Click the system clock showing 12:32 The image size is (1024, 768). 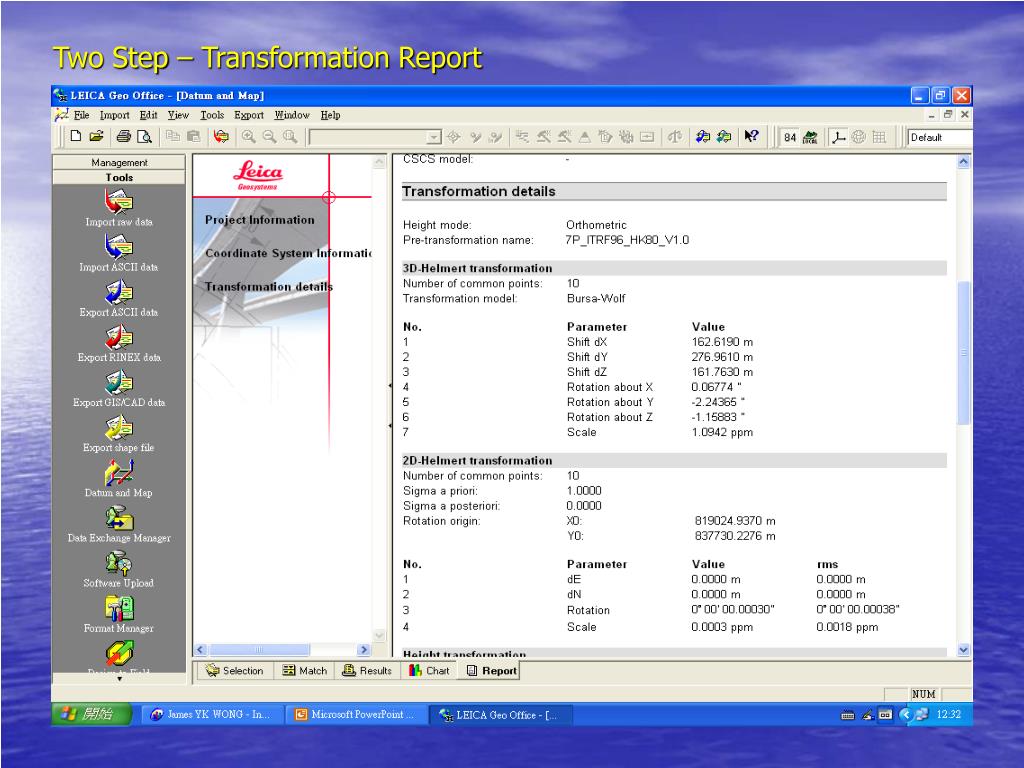948,714
